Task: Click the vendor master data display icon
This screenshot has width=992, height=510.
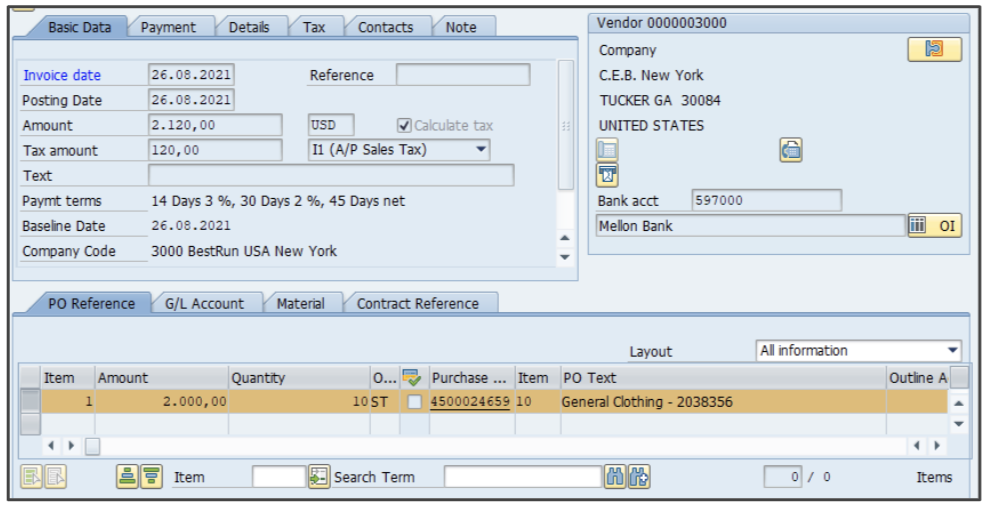Action: point(934,49)
